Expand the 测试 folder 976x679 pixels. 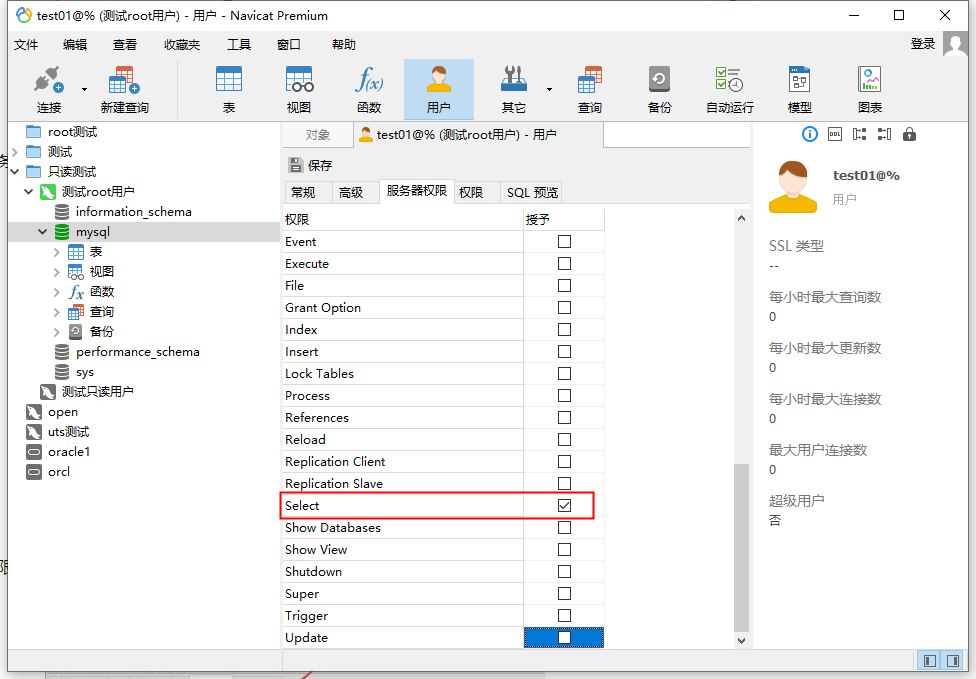click(15, 152)
